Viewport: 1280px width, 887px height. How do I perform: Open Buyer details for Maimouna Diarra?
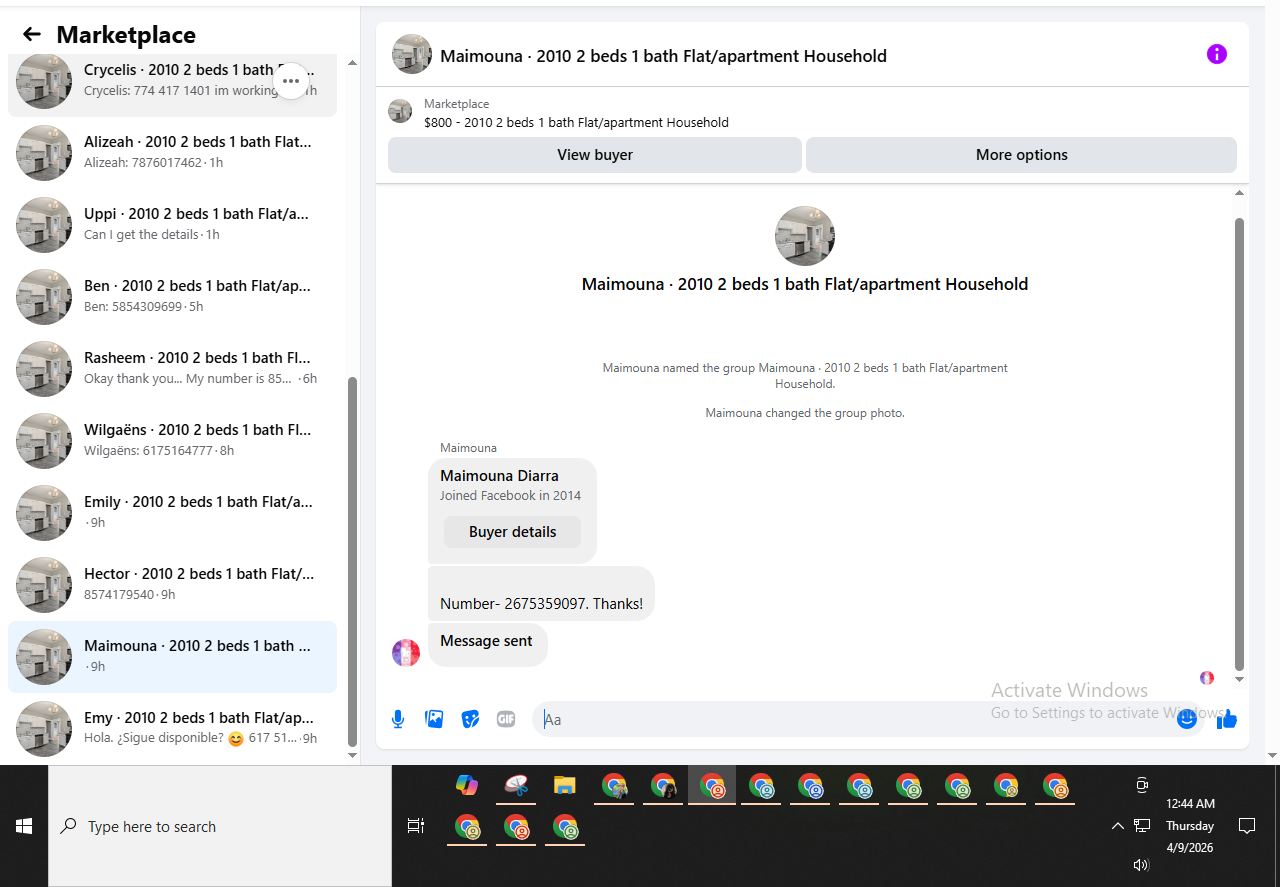click(x=512, y=532)
